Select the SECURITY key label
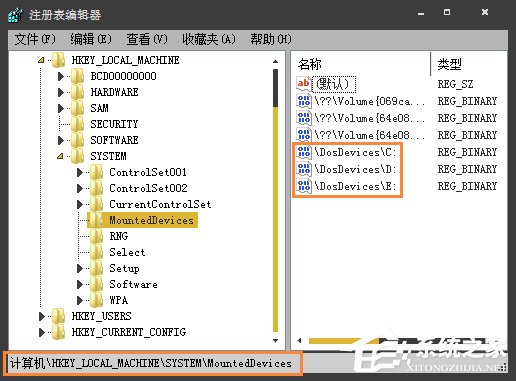Image resolution: width=516 pixels, height=381 pixels. (114, 124)
